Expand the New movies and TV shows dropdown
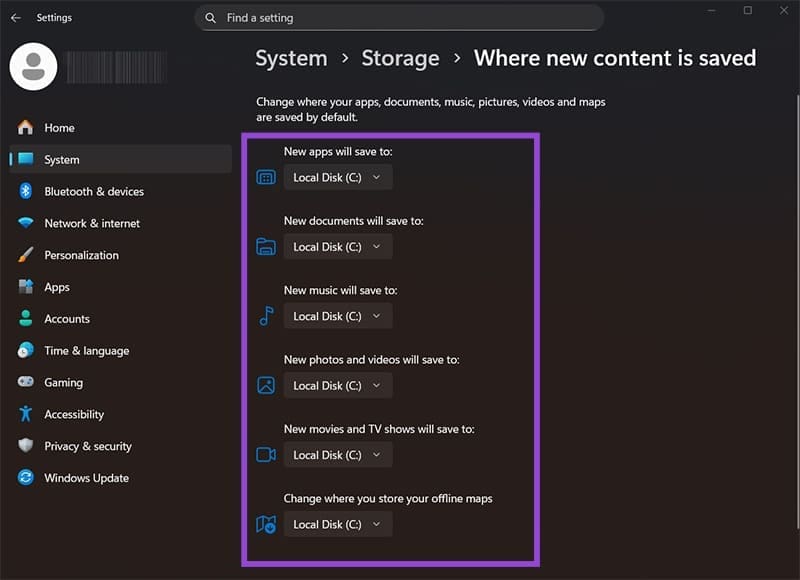Screen dimensions: 800x580 click(338, 455)
